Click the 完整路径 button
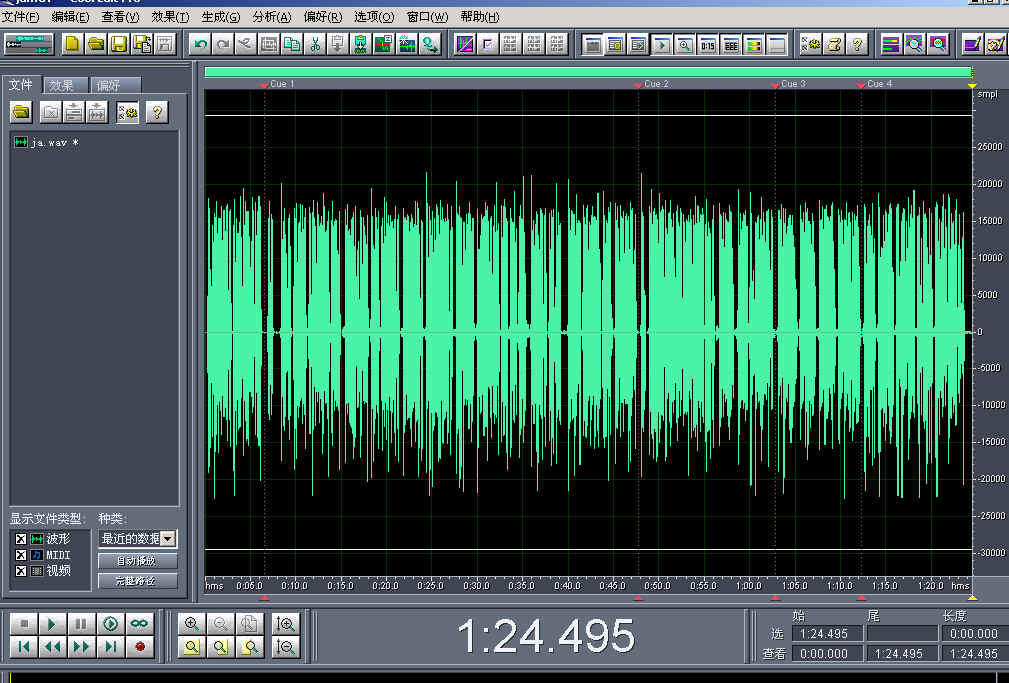Viewport: 1009px width, 683px height. point(137,581)
